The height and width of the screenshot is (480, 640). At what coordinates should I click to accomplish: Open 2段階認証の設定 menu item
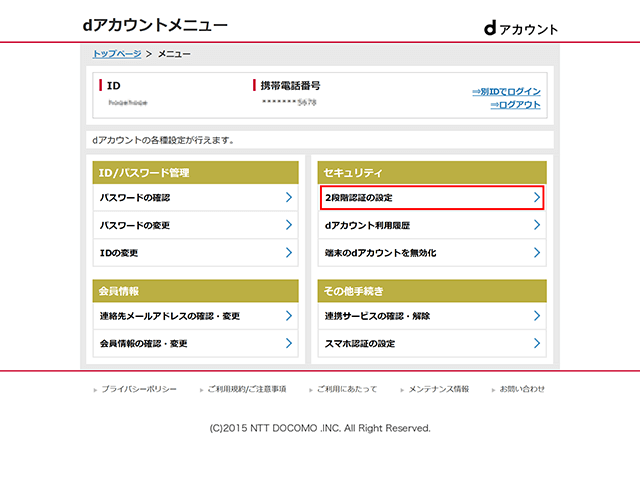pyautogui.click(x=432, y=198)
